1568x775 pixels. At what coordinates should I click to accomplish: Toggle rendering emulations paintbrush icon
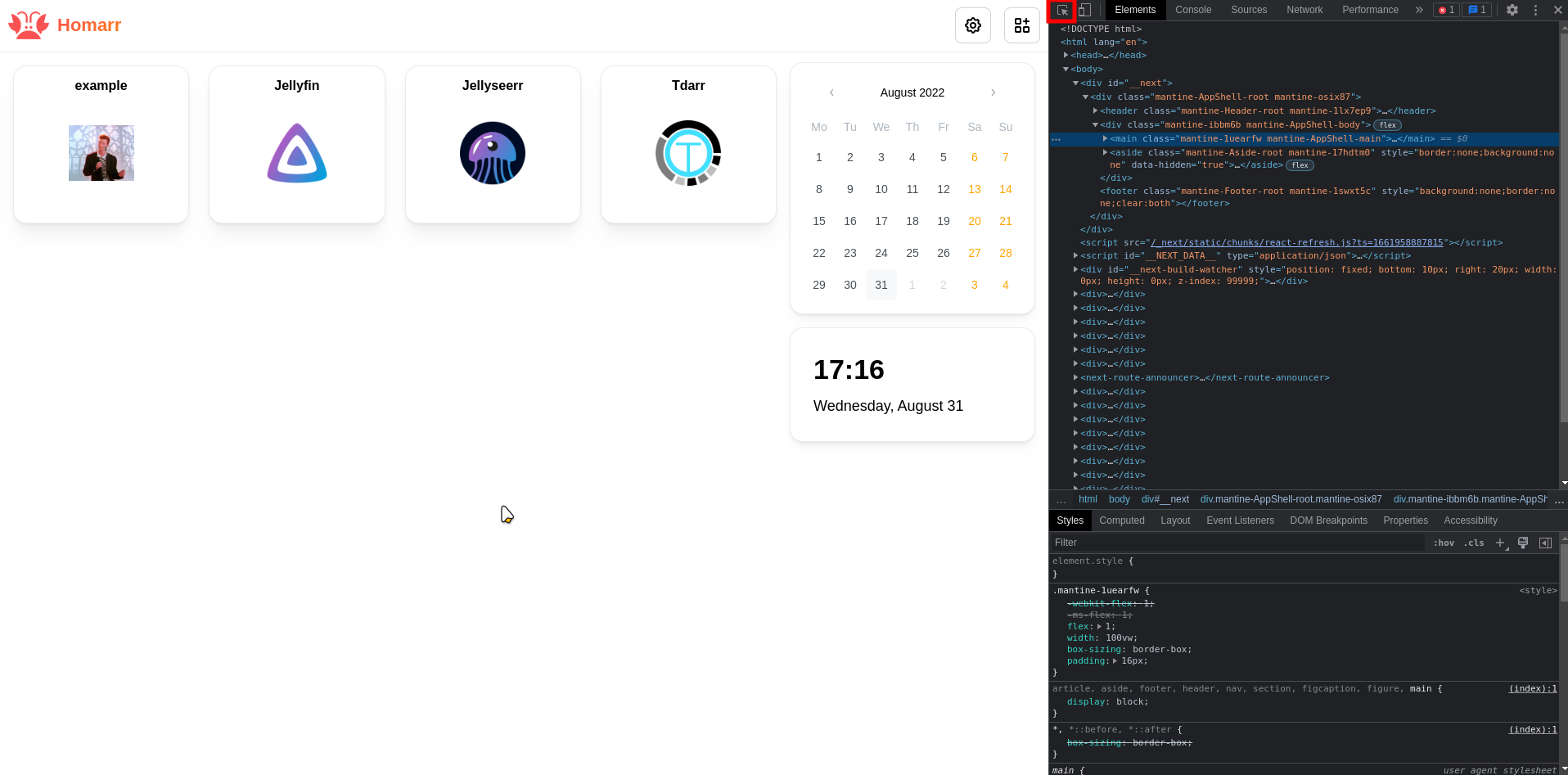[x=1523, y=543]
